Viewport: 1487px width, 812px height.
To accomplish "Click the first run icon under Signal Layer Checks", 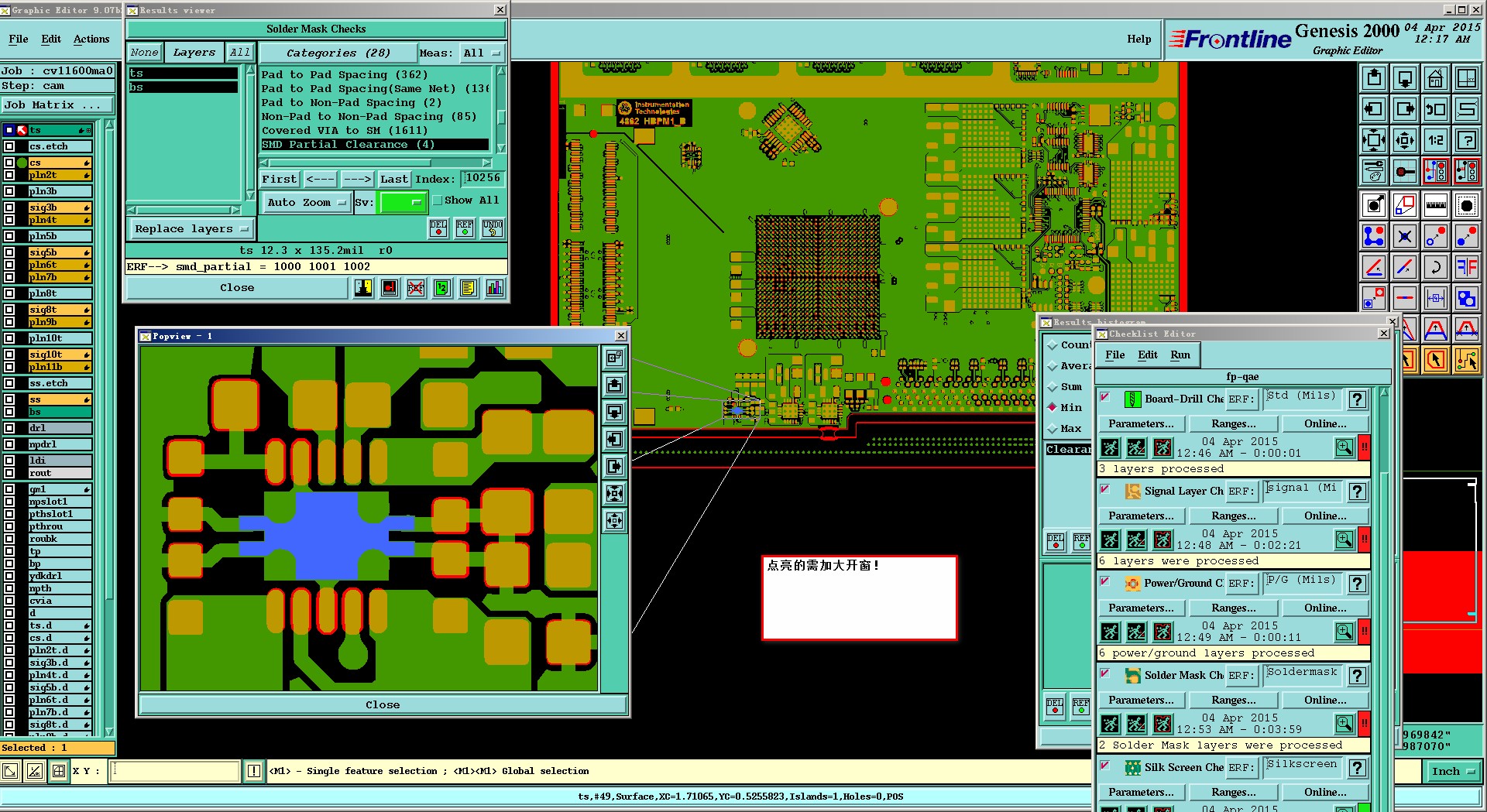I will click(1111, 540).
